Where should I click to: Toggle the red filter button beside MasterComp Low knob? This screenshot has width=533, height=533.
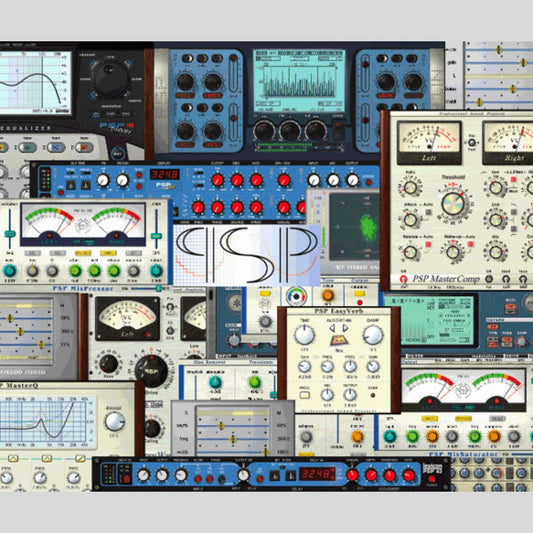(514, 179)
